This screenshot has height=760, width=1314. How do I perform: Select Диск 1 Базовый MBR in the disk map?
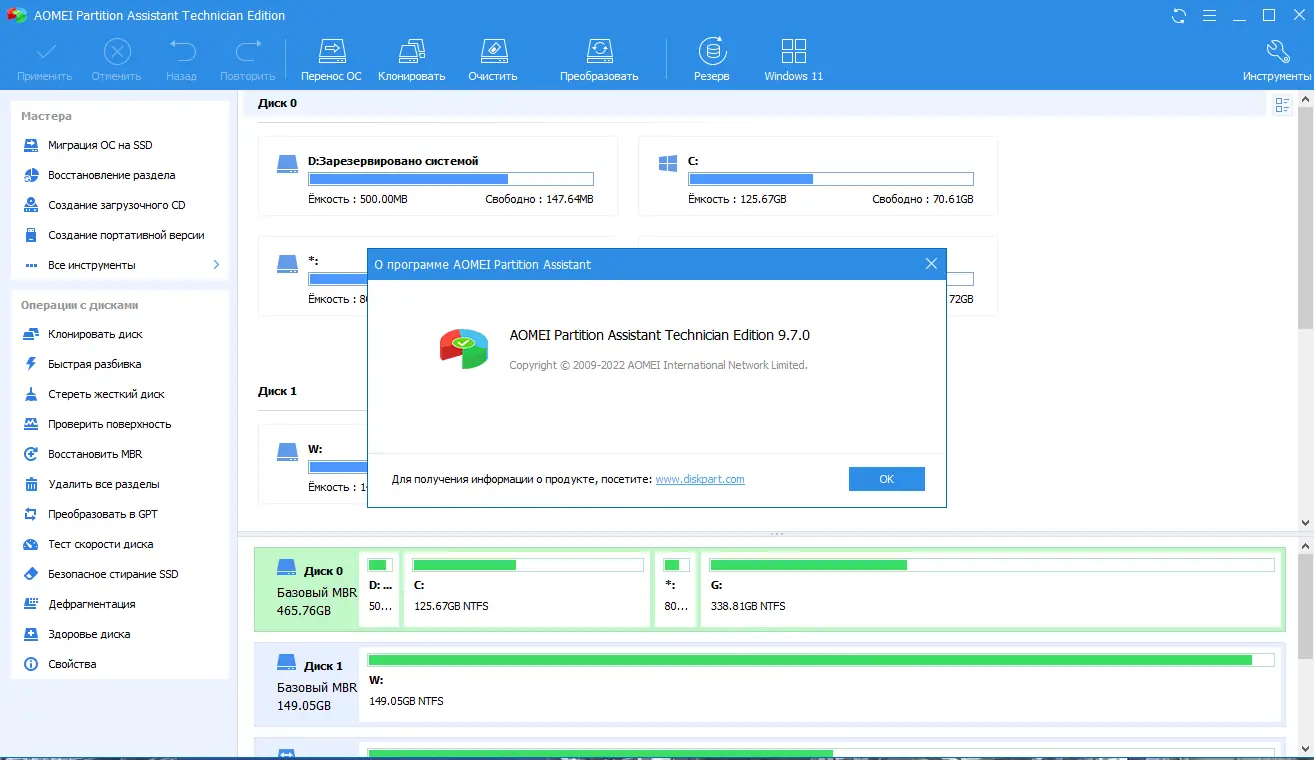(x=305, y=685)
